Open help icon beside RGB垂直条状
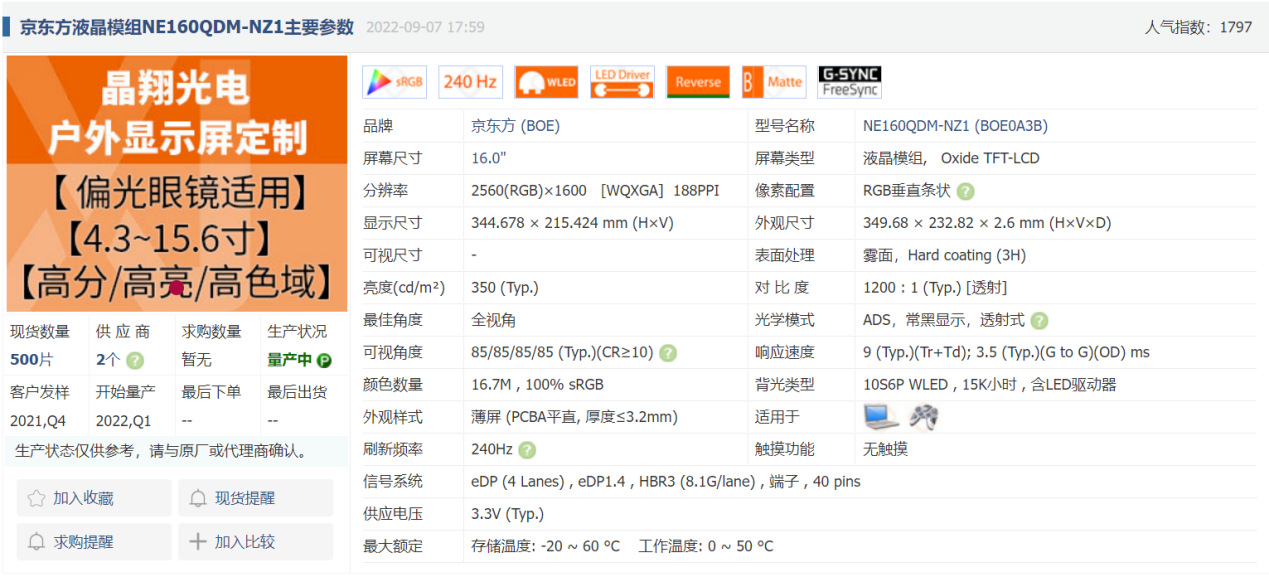This screenshot has height=577, width=1269. click(965, 191)
